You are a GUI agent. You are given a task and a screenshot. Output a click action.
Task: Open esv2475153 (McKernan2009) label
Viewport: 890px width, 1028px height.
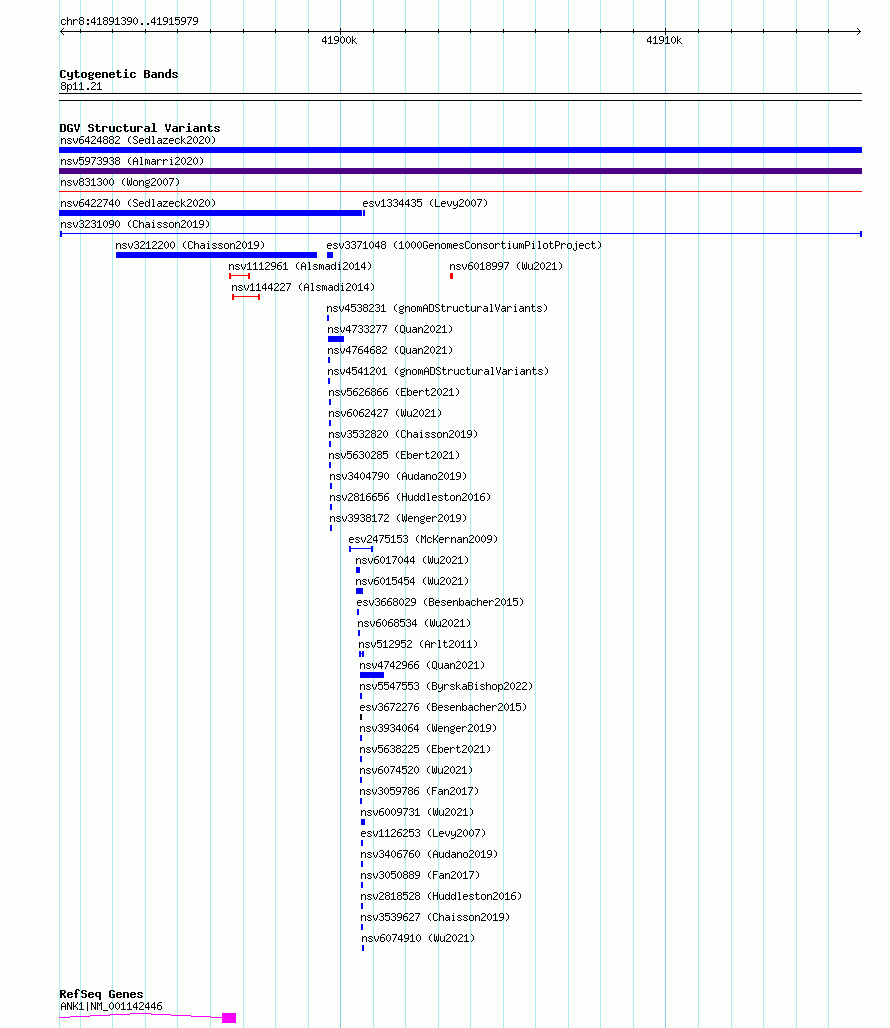tap(423, 539)
